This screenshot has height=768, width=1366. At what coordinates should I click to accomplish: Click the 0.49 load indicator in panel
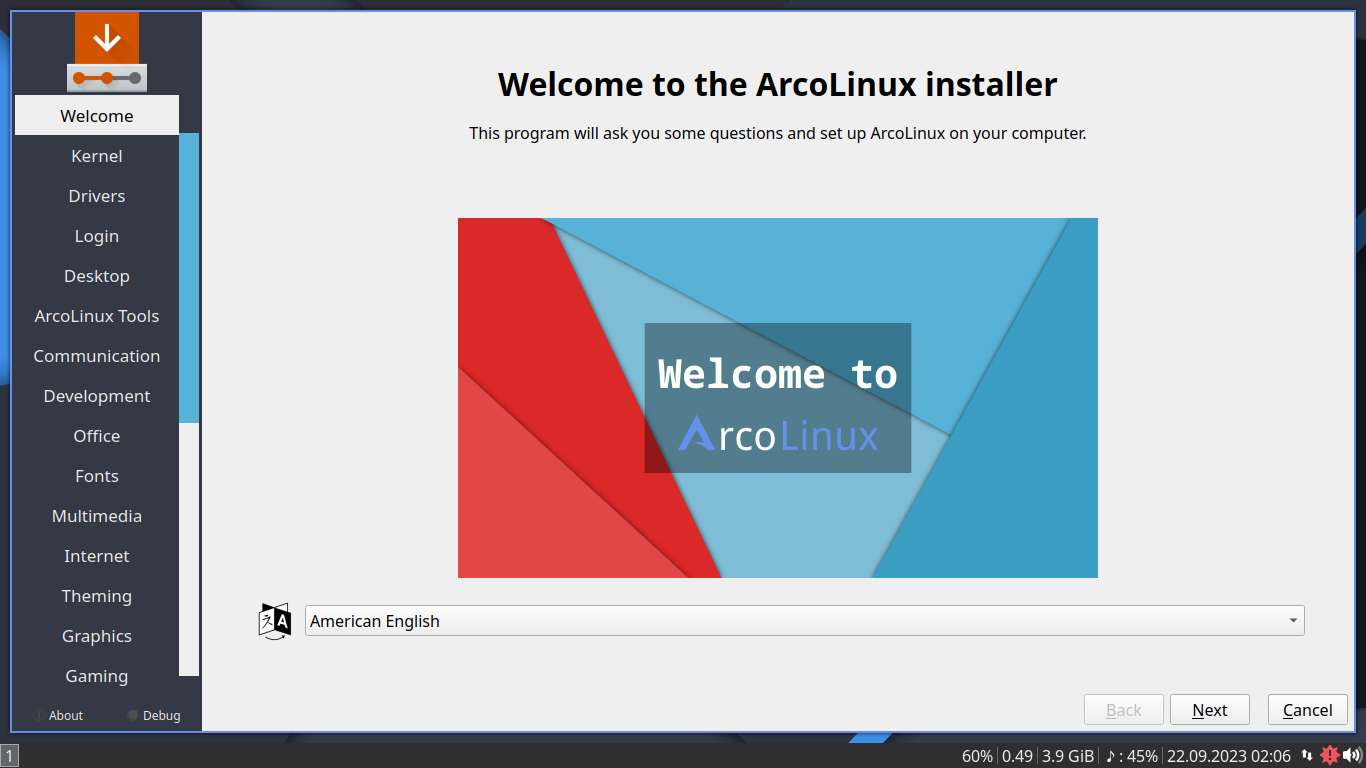[x=1017, y=756]
